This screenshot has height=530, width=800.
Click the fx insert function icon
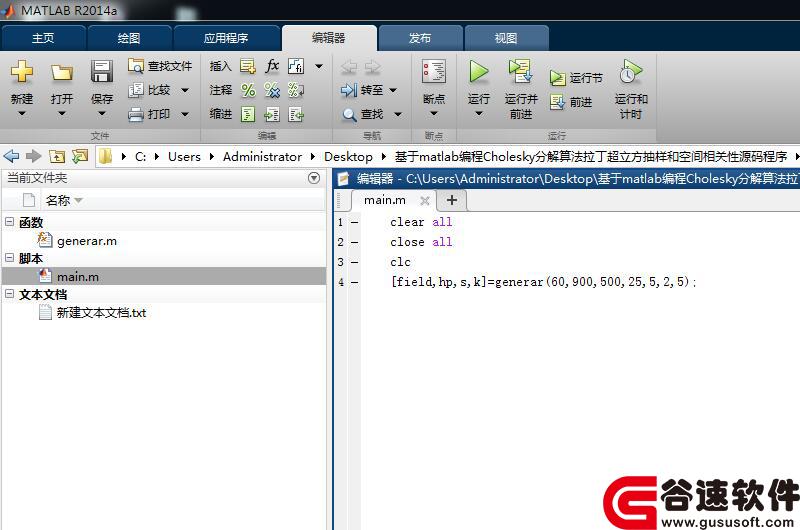coord(272,66)
